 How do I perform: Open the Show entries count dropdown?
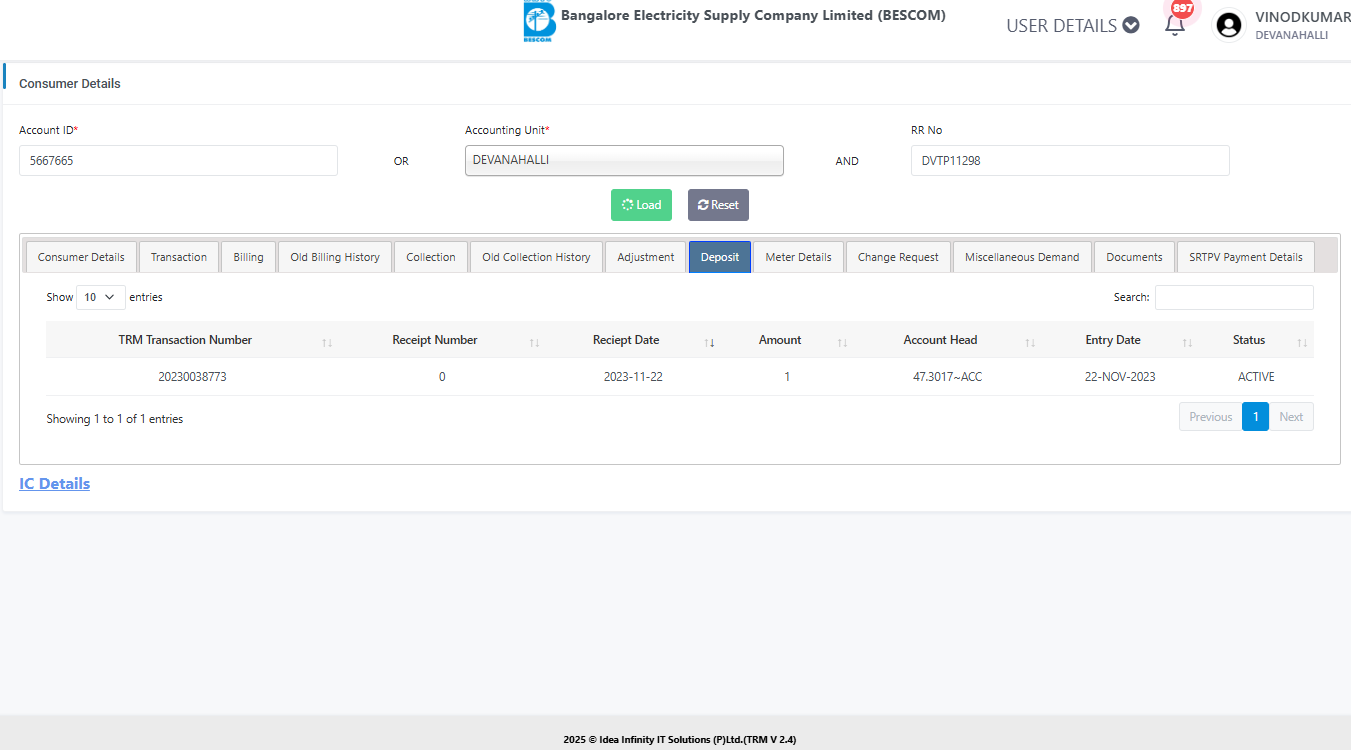coord(100,297)
